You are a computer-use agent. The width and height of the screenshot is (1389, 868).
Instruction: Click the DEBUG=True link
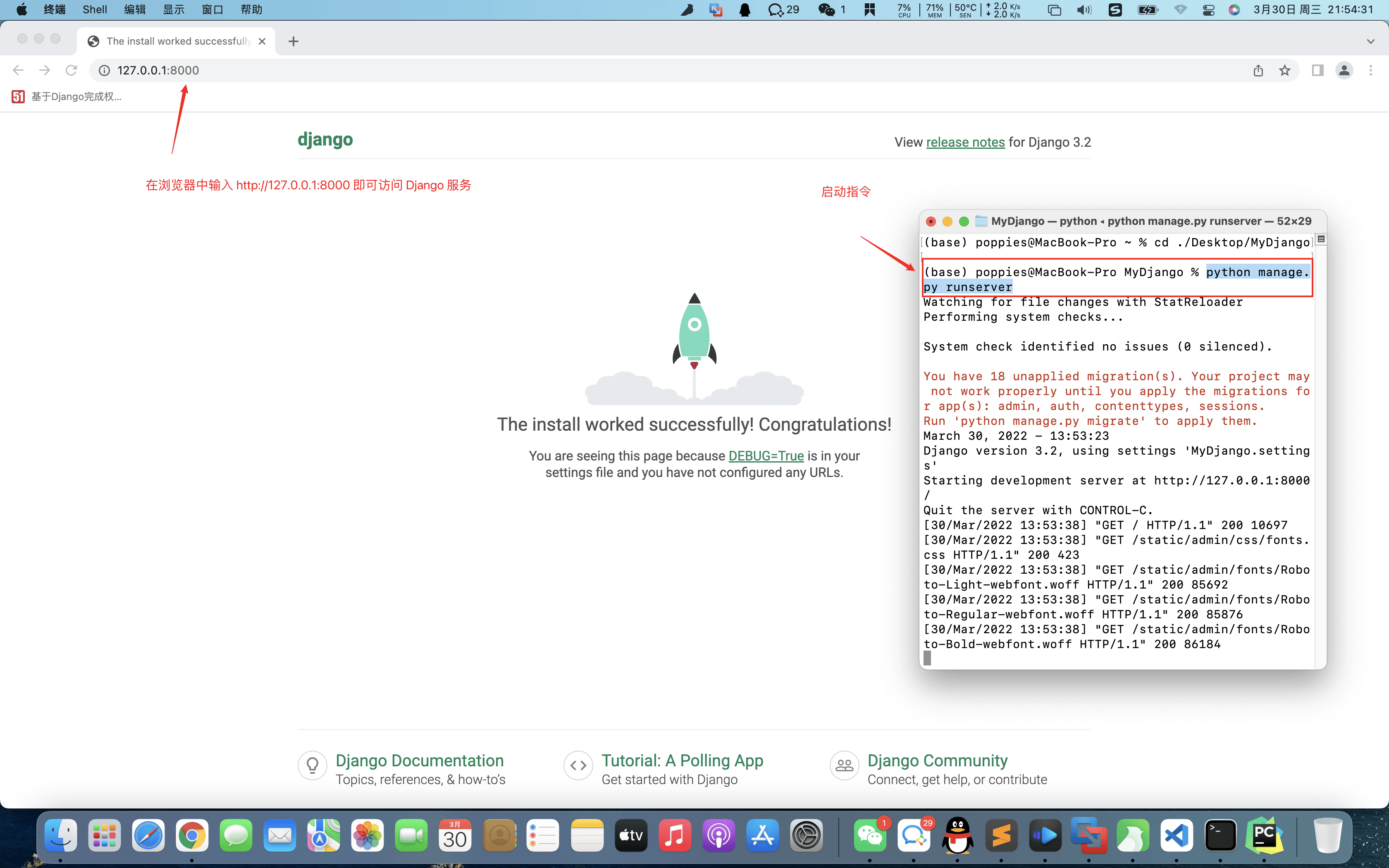(766, 456)
